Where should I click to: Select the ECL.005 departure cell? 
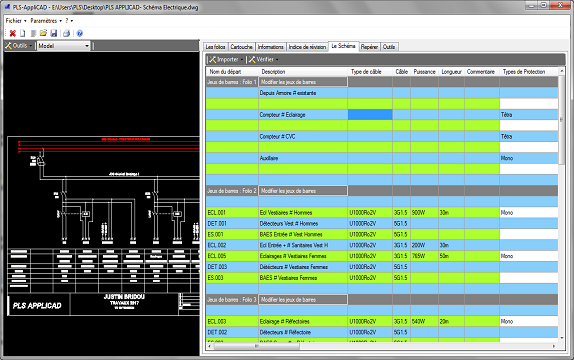pos(232,256)
